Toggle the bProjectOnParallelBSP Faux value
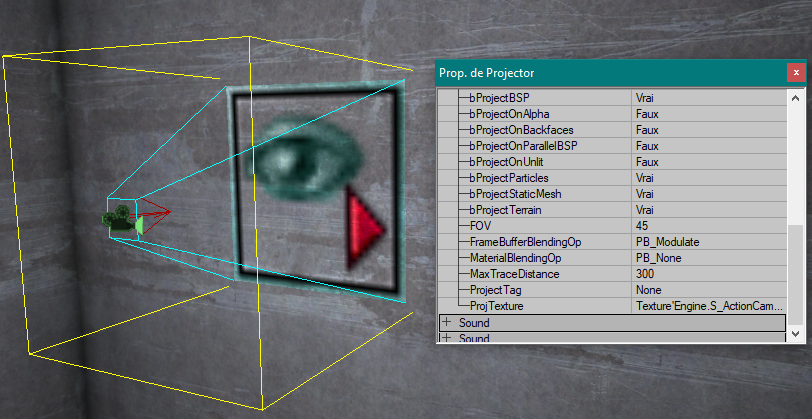 709,146
